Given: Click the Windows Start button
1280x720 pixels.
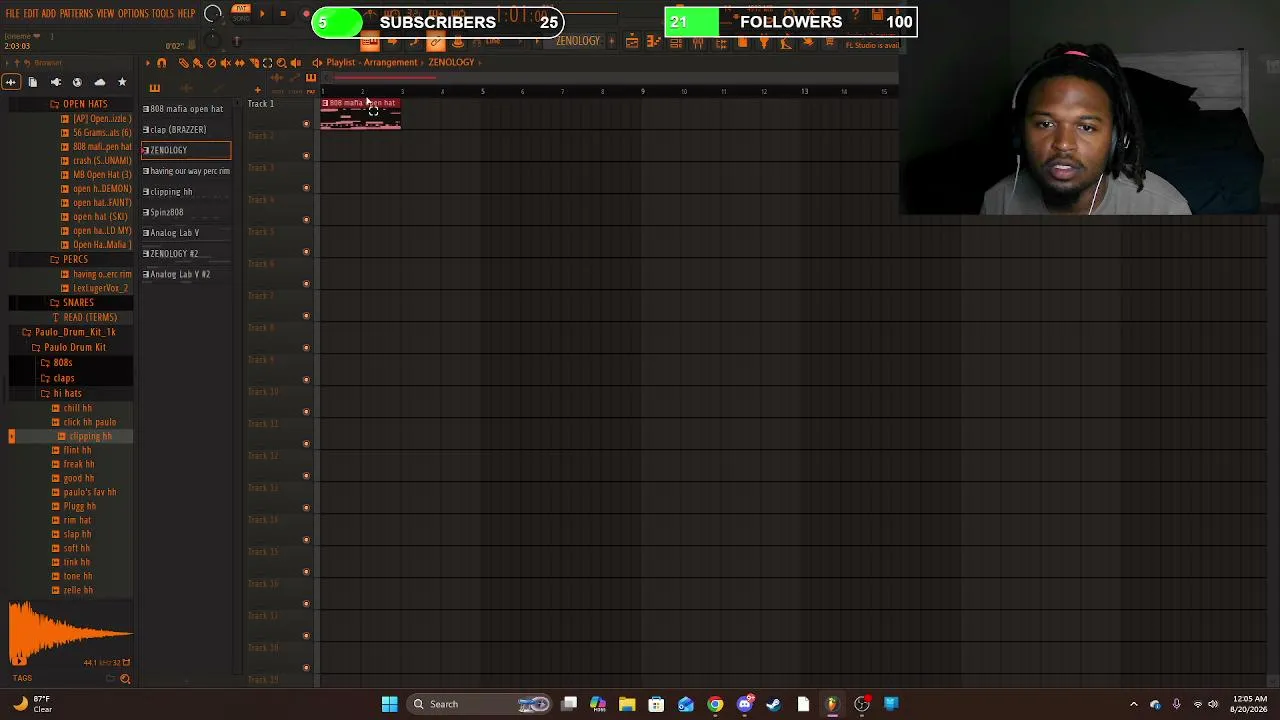Looking at the screenshot, I should [x=390, y=704].
